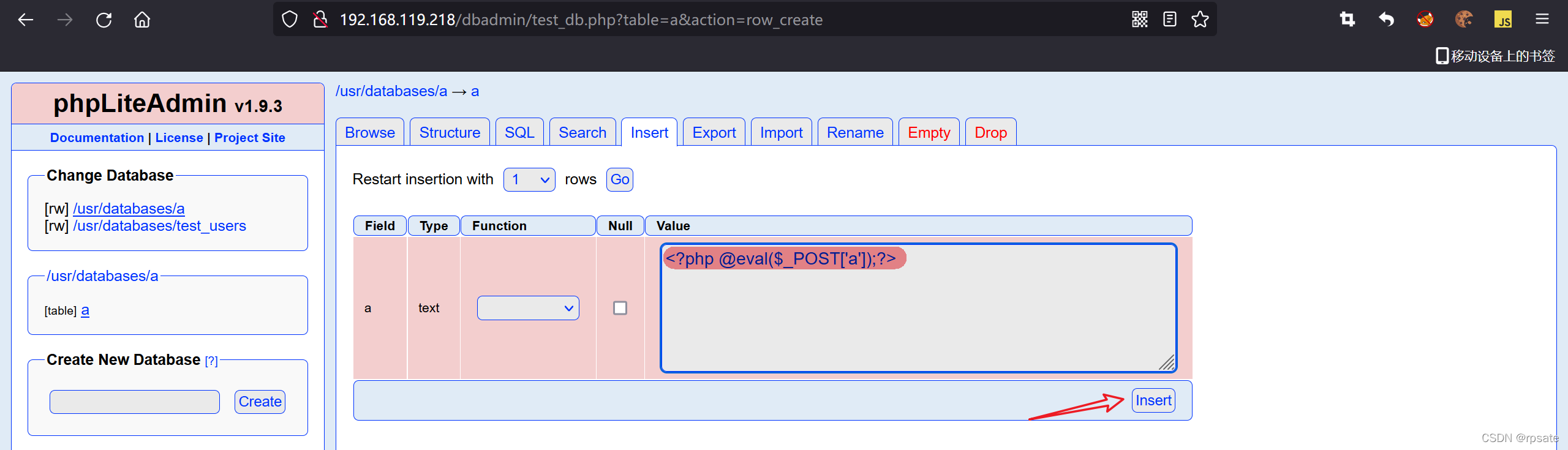This screenshot has height=450, width=1568.
Task: Open the browser hamburger menu
Action: (x=1542, y=20)
